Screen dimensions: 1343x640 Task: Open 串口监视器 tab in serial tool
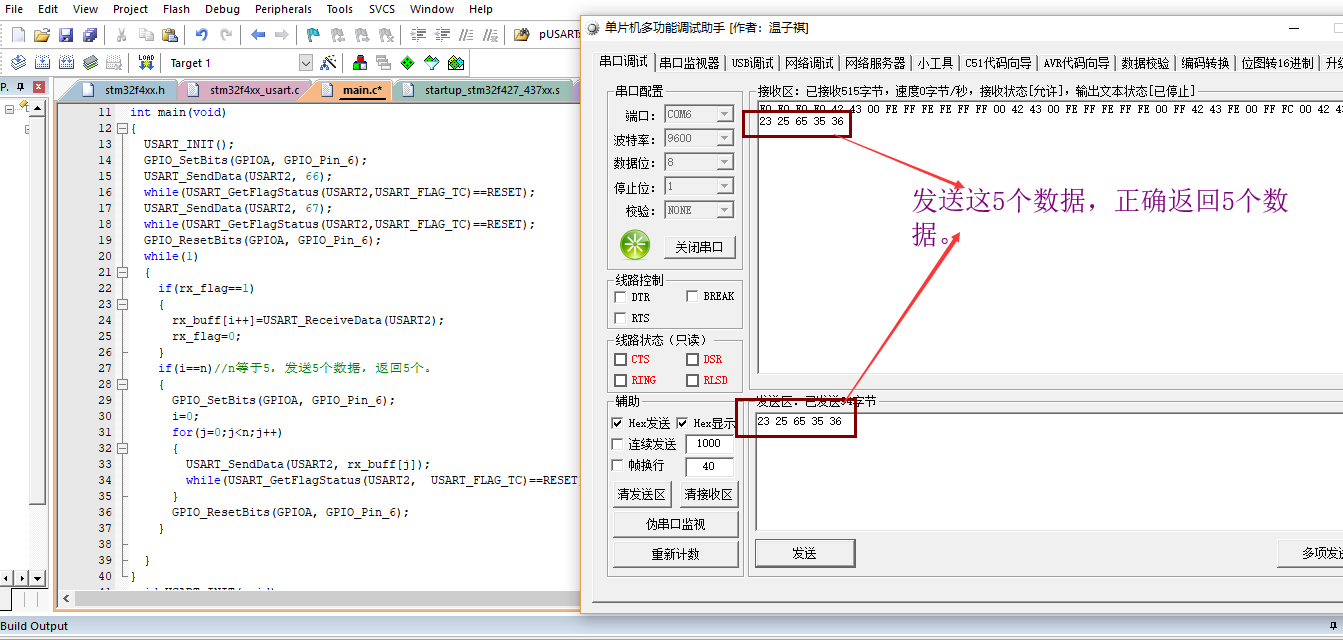click(x=689, y=63)
